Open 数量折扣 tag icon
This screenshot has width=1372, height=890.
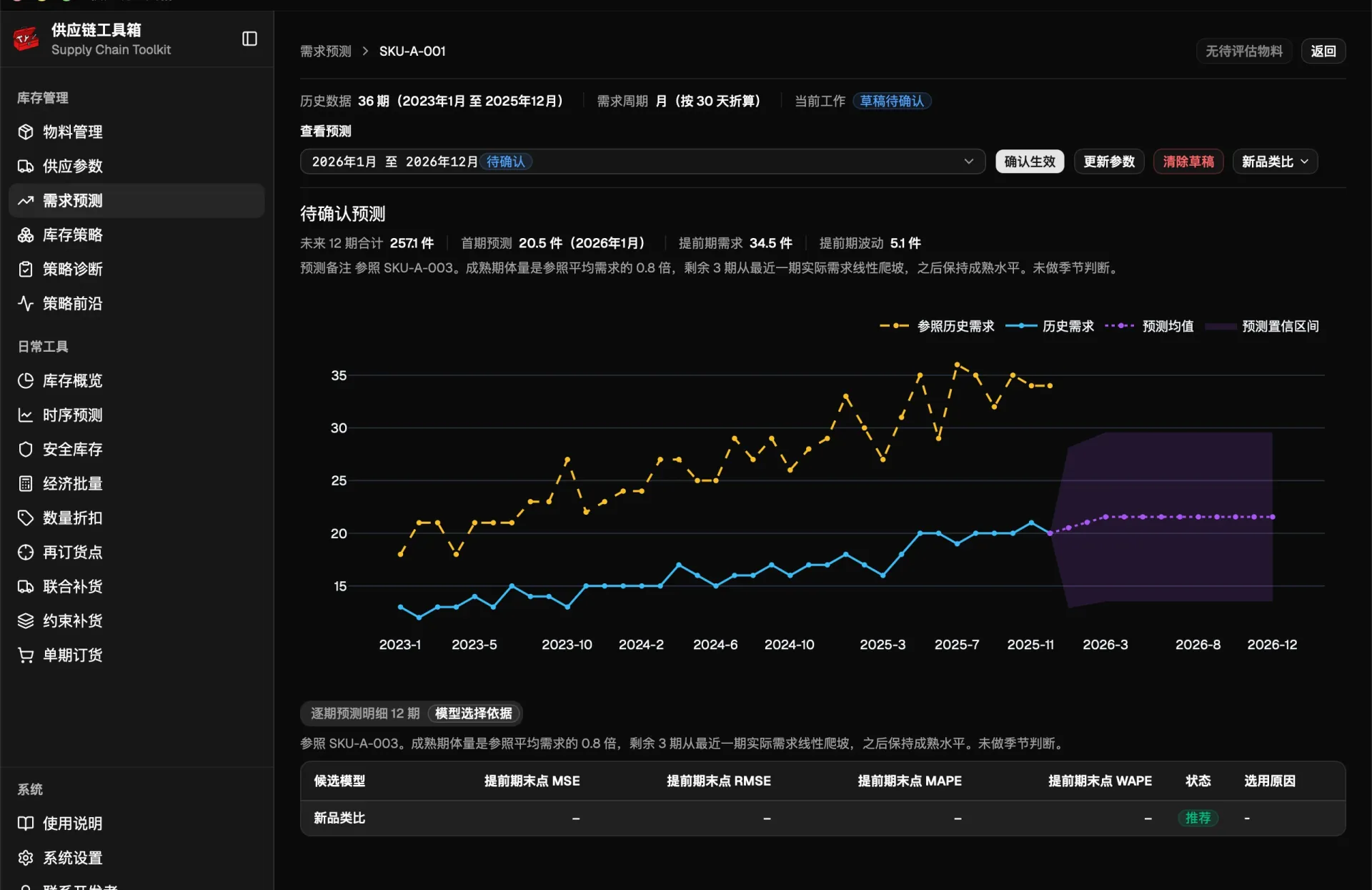(26, 518)
